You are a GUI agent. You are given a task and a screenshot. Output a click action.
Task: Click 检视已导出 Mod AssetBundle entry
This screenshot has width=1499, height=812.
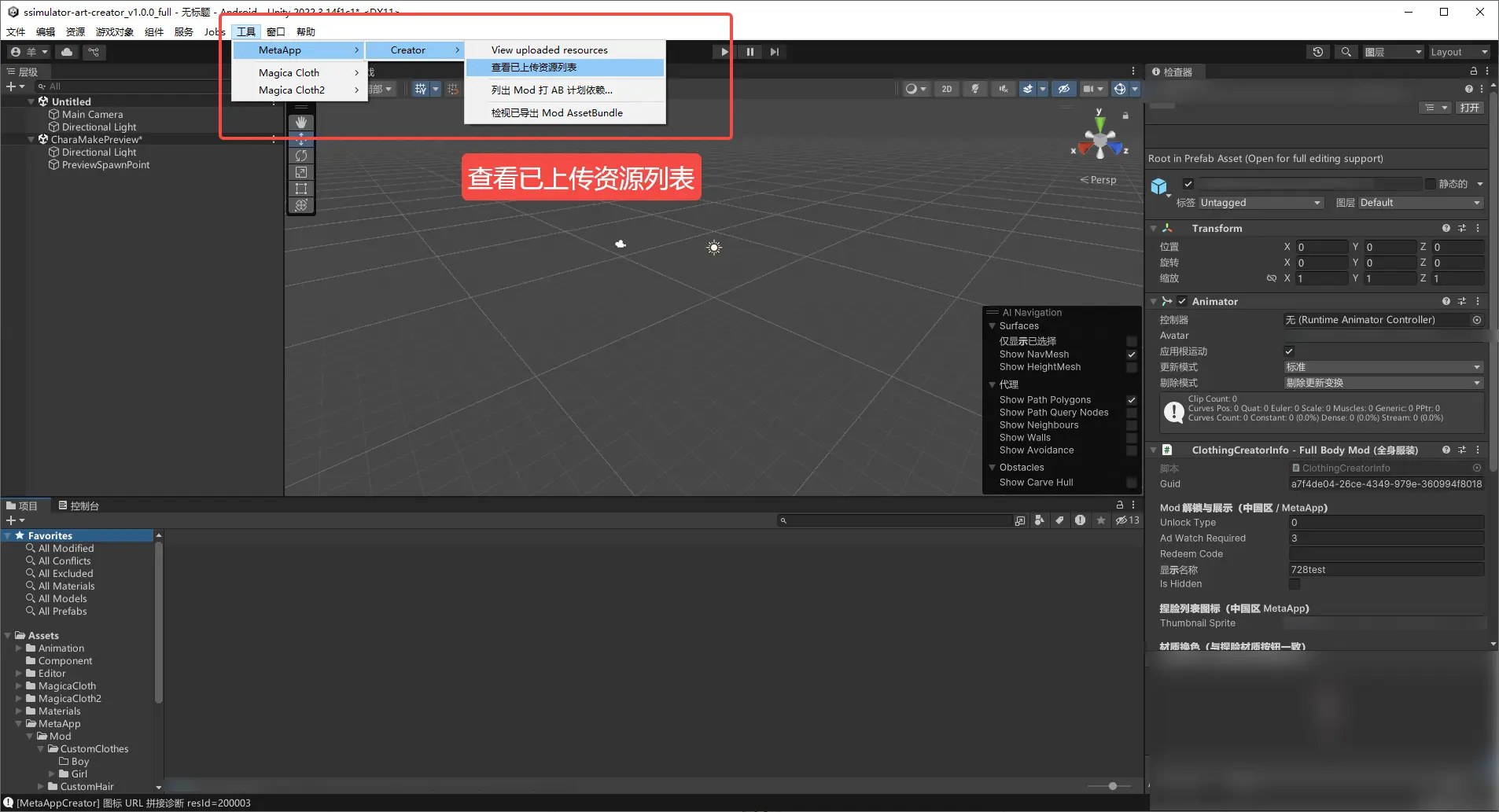coord(565,112)
